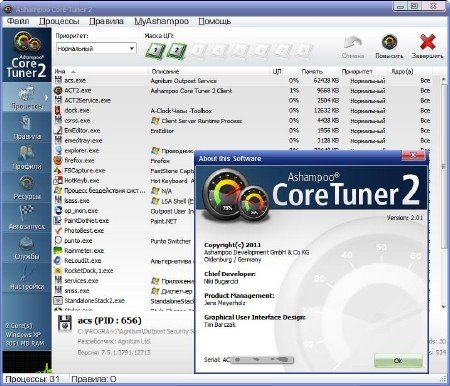The height and width of the screenshot is (386, 450).
Task: Select the firefox.exe process icon
Action: [x=58, y=160]
